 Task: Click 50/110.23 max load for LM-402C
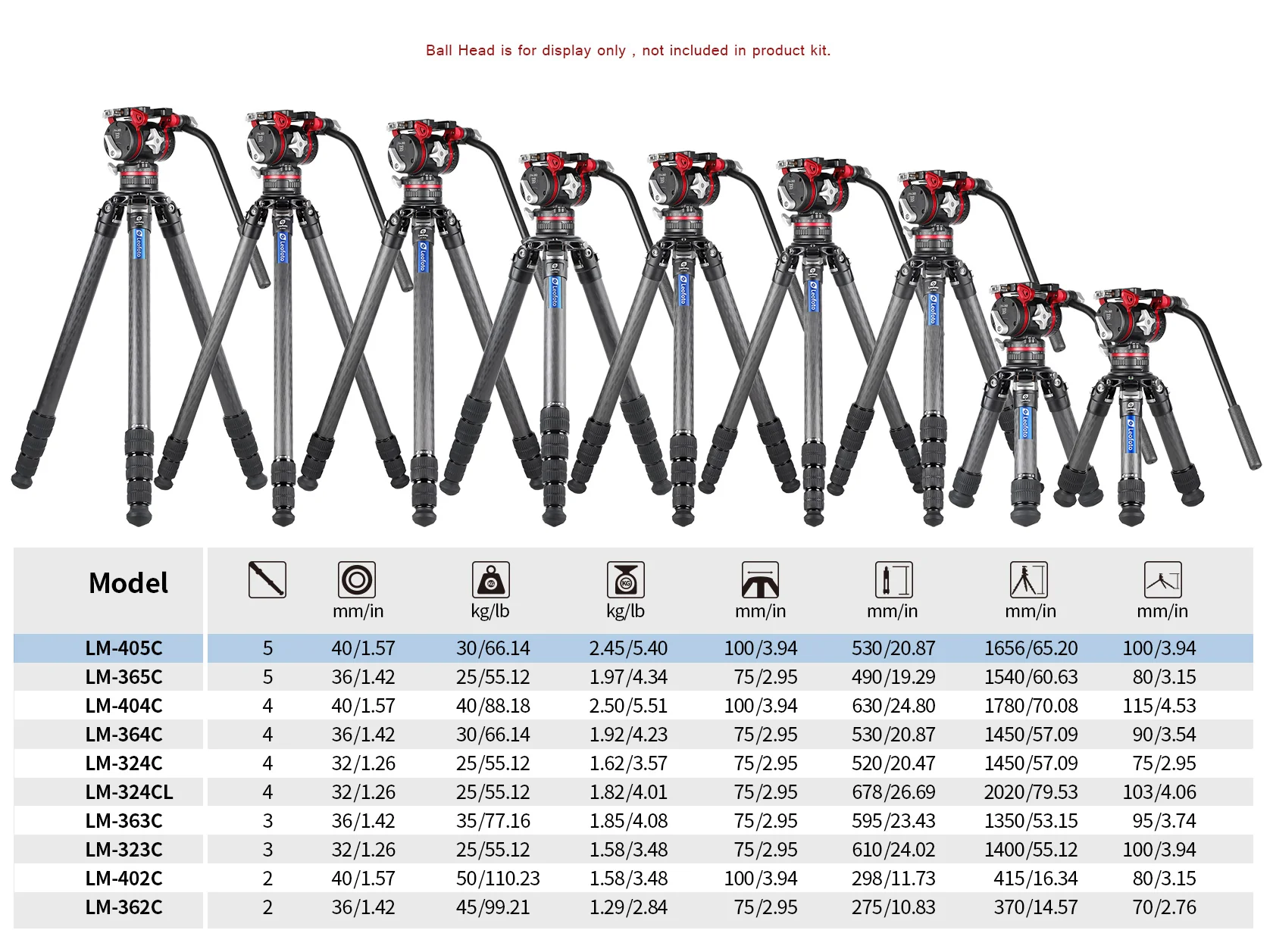point(498,879)
